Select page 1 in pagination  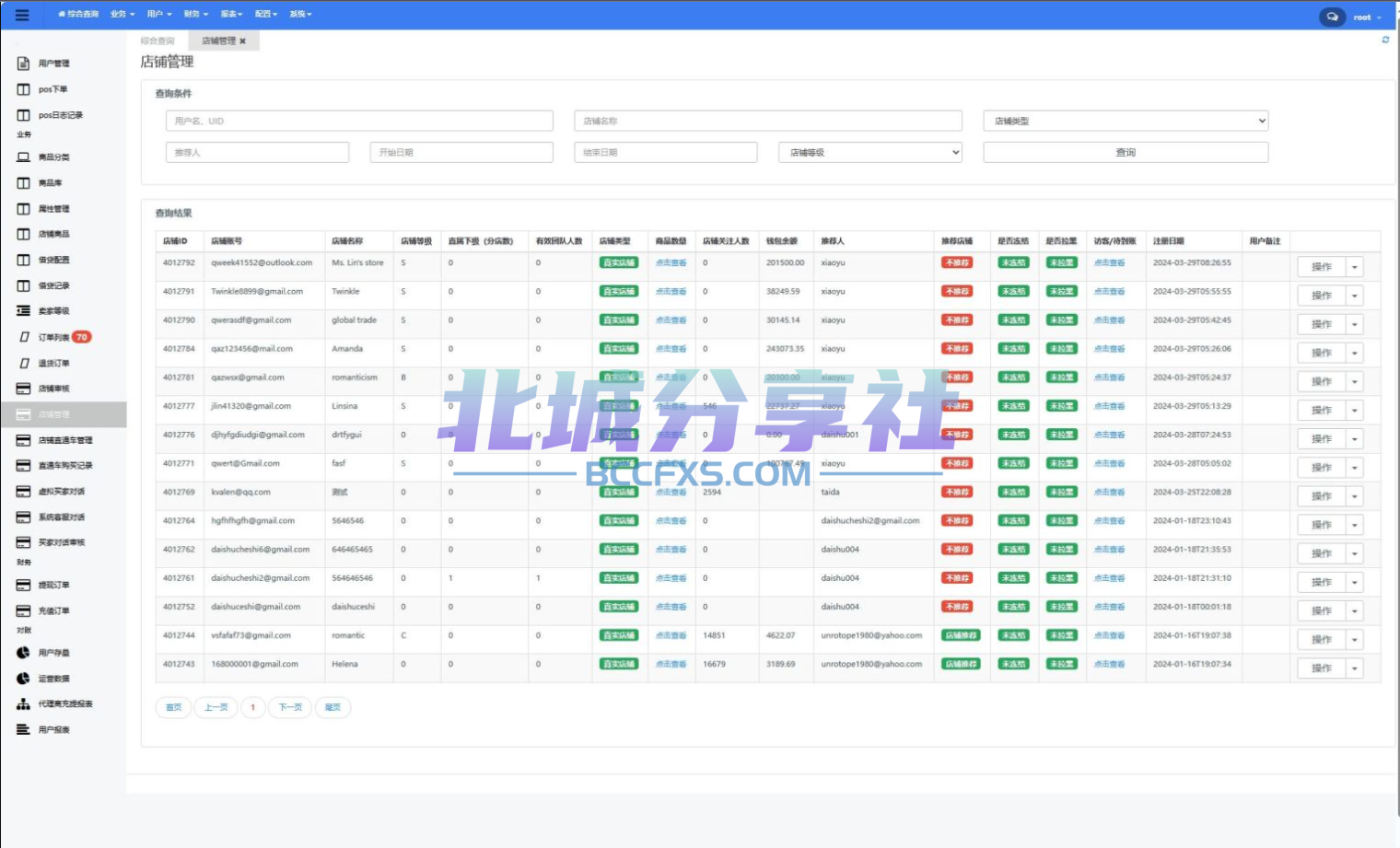point(253,707)
